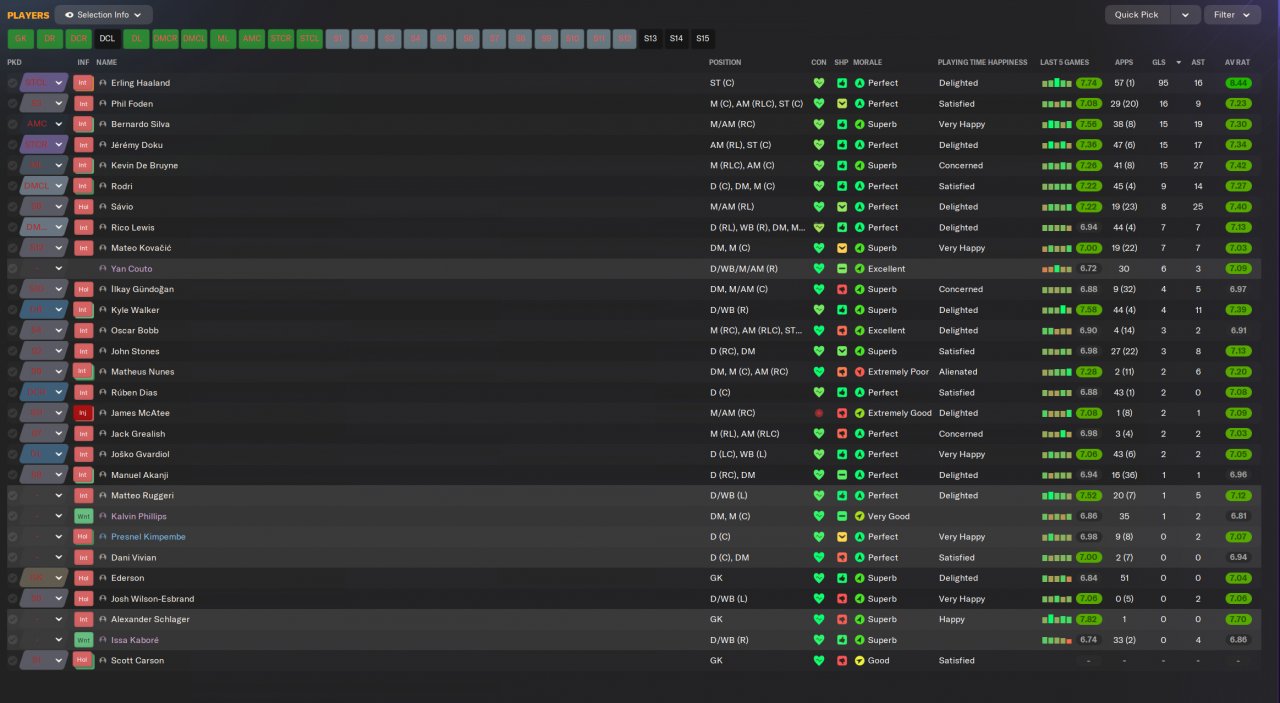Open the Filter dropdown
This screenshot has height=703, width=1280.
click(1232, 15)
